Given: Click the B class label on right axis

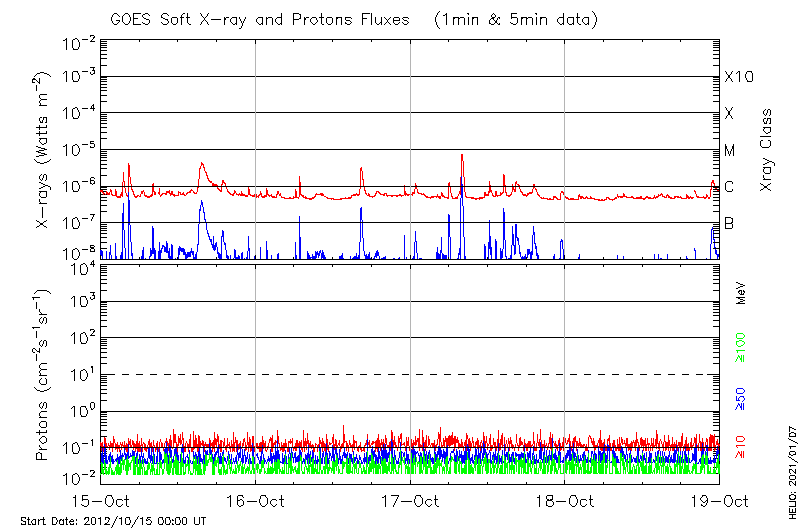Looking at the screenshot, I should (729, 223).
